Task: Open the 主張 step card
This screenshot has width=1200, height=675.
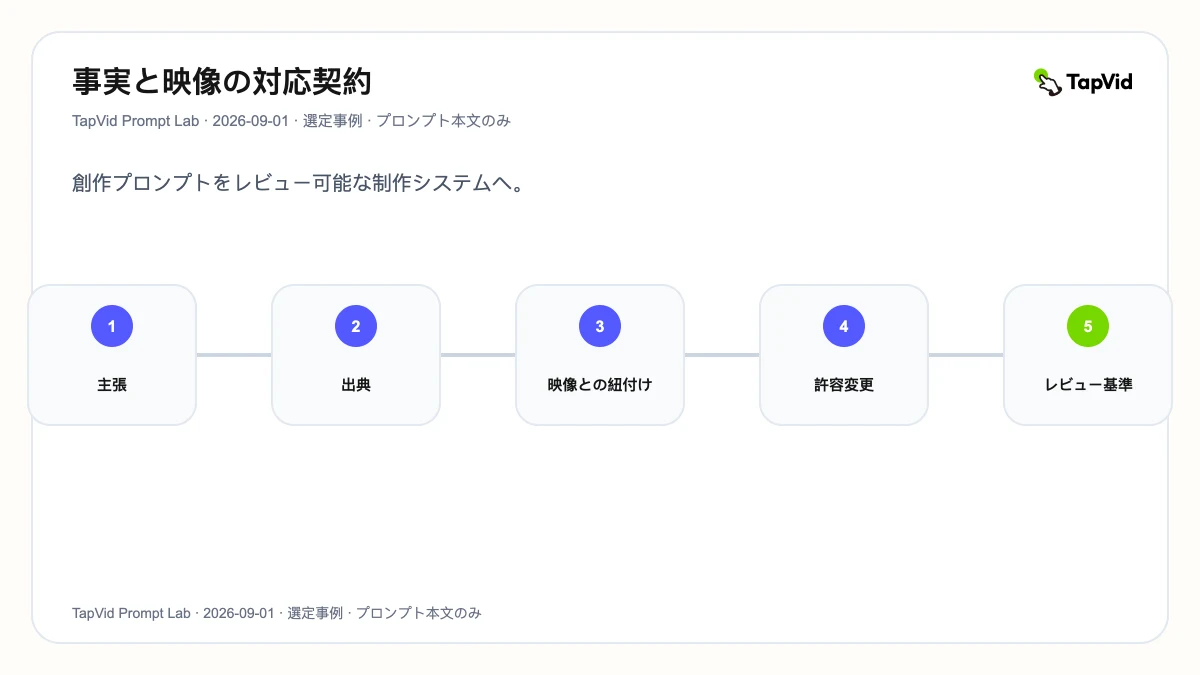Action: tap(112, 355)
